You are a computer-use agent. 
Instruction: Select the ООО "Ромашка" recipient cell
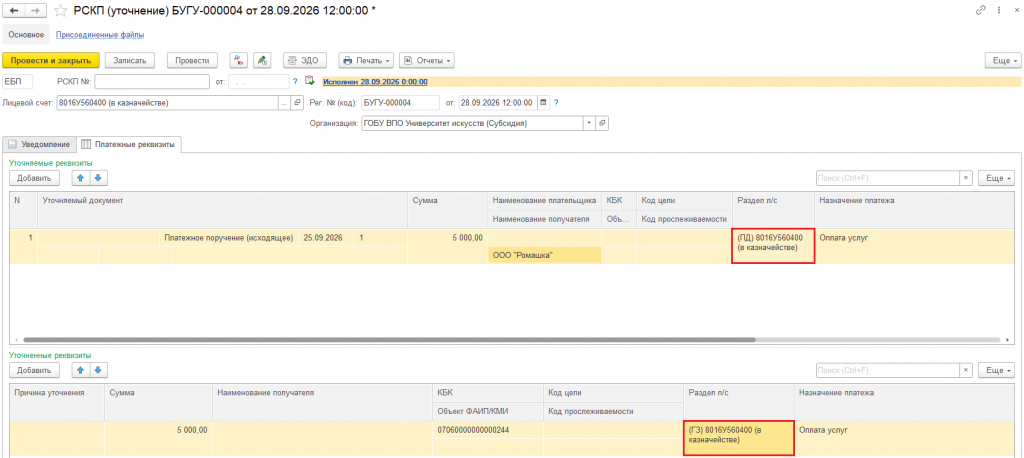(x=544, y=255)
